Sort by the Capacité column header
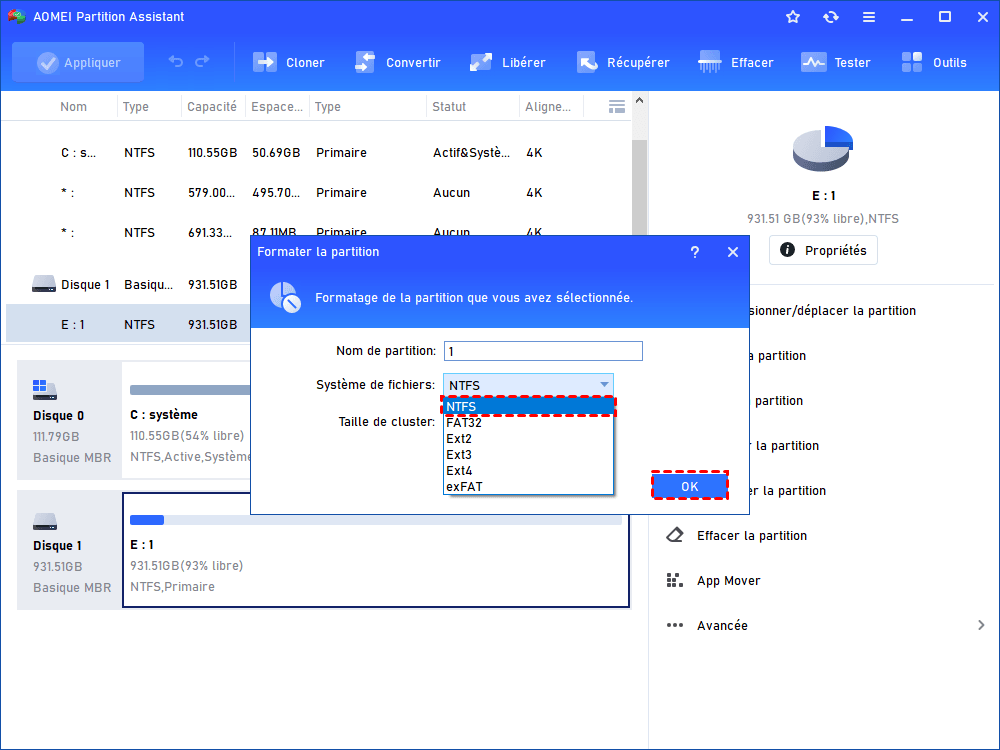Image resolution: width=1000 pixels, height=750 pixels. (x=212, y=107)
